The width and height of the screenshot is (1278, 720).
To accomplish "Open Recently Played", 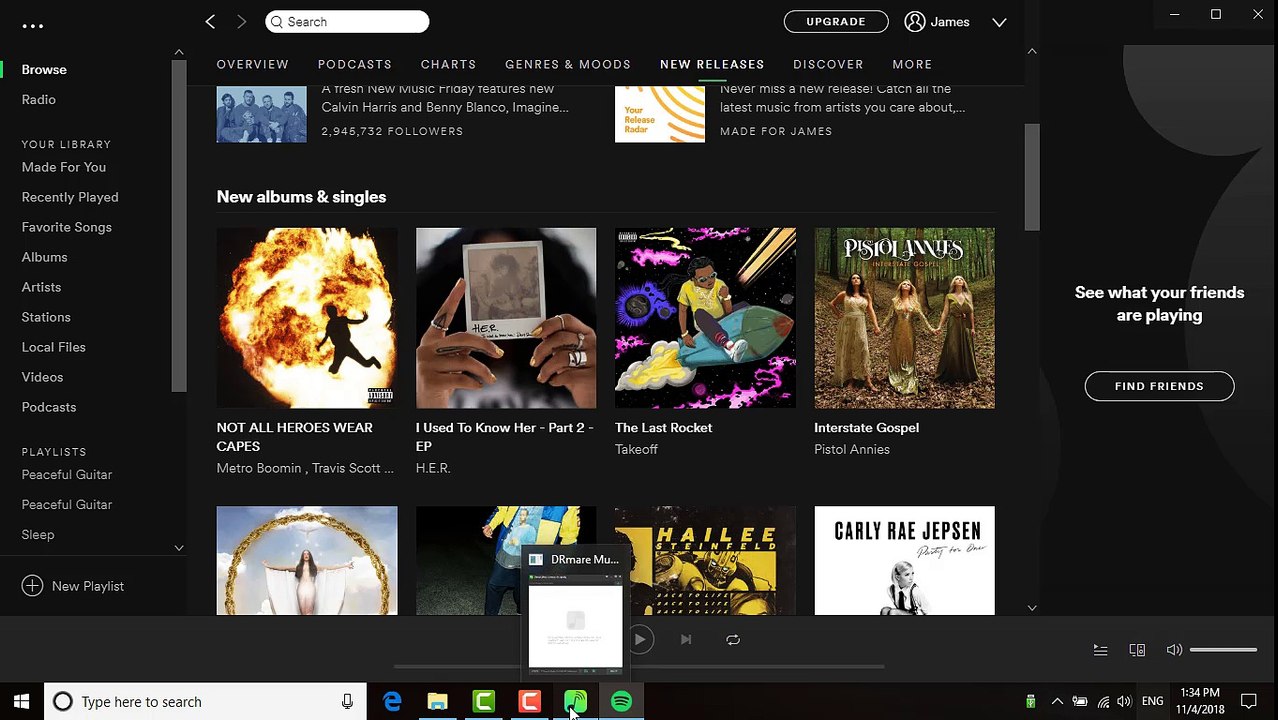I will click(70, 197).
